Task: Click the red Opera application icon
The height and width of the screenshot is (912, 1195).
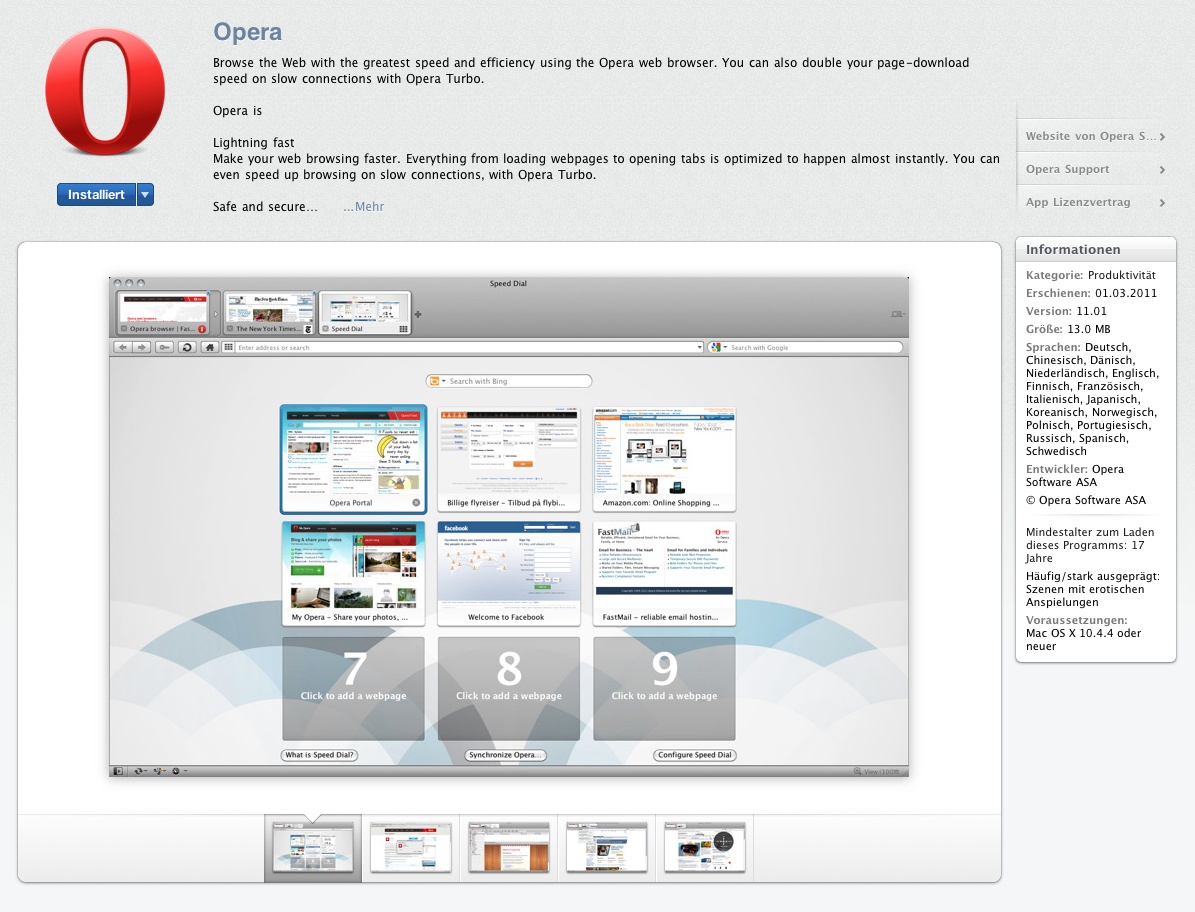Action: [x=104, y=92]
